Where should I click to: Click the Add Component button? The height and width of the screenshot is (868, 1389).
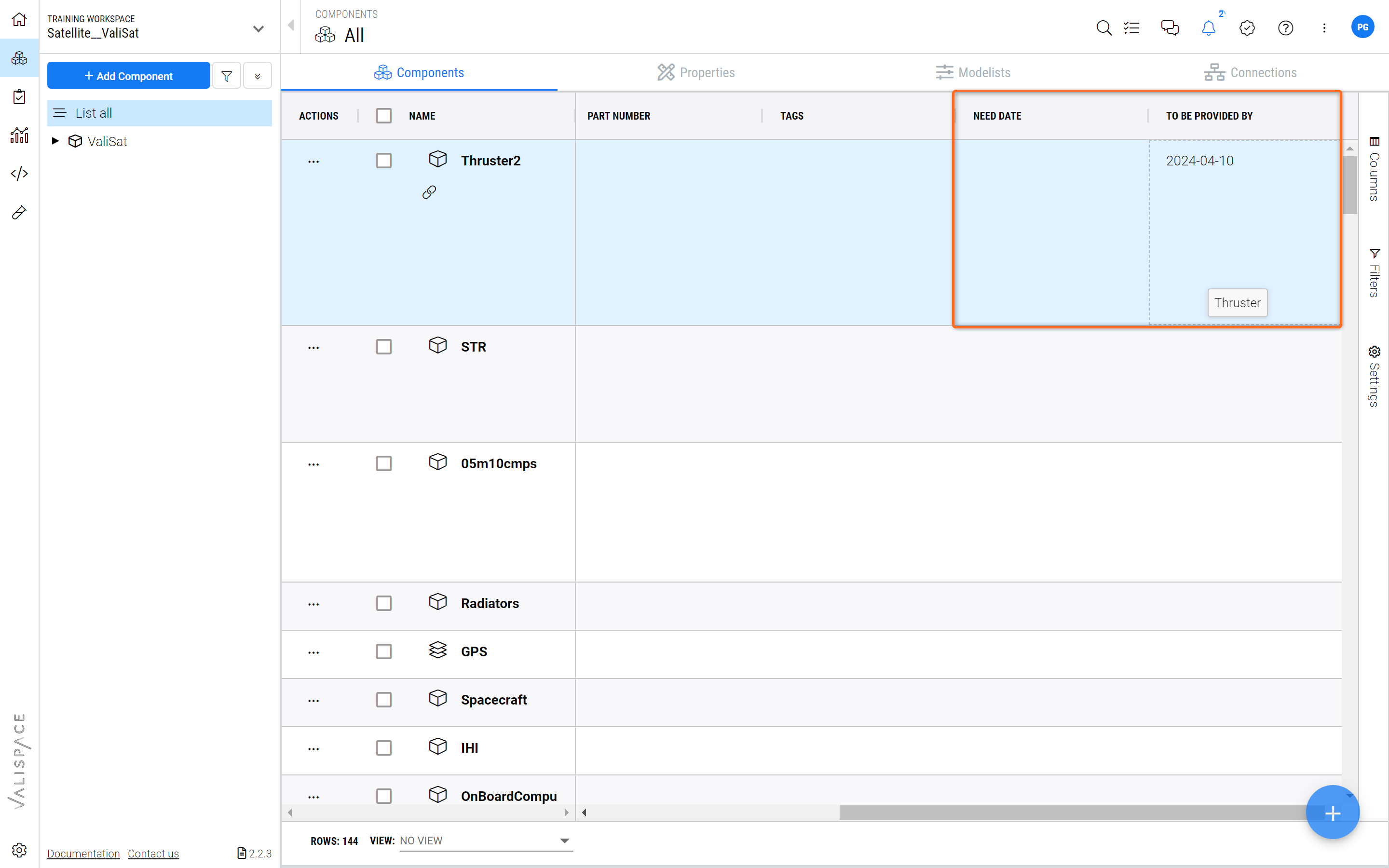point(128,76)
